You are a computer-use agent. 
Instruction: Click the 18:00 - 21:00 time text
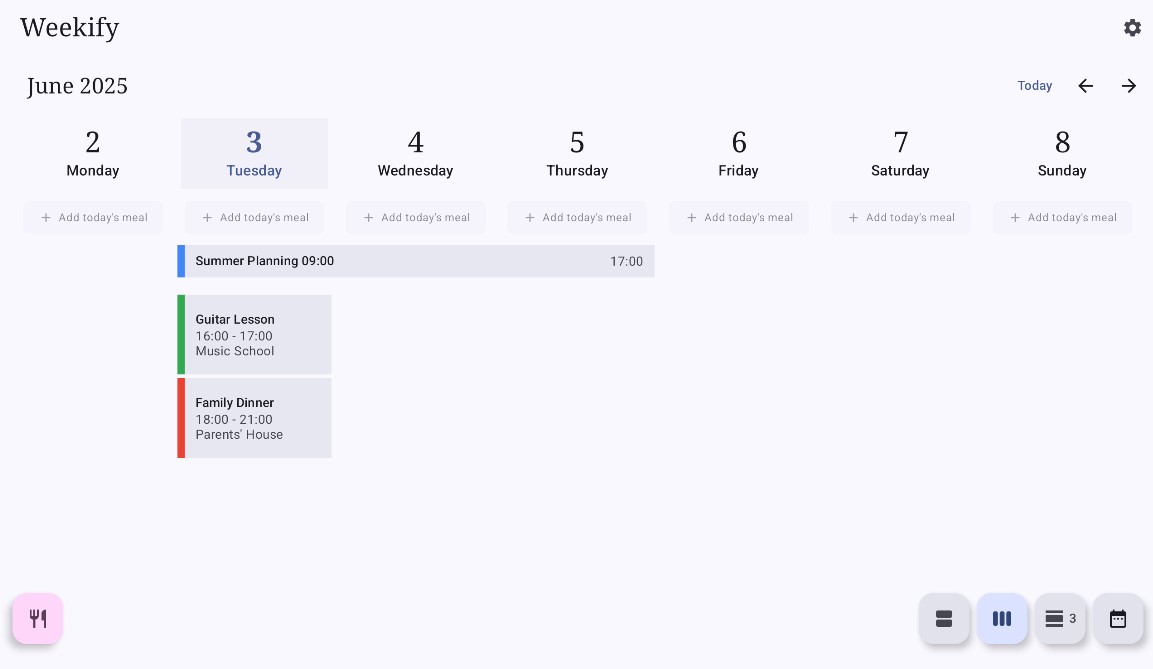[234, 419]
